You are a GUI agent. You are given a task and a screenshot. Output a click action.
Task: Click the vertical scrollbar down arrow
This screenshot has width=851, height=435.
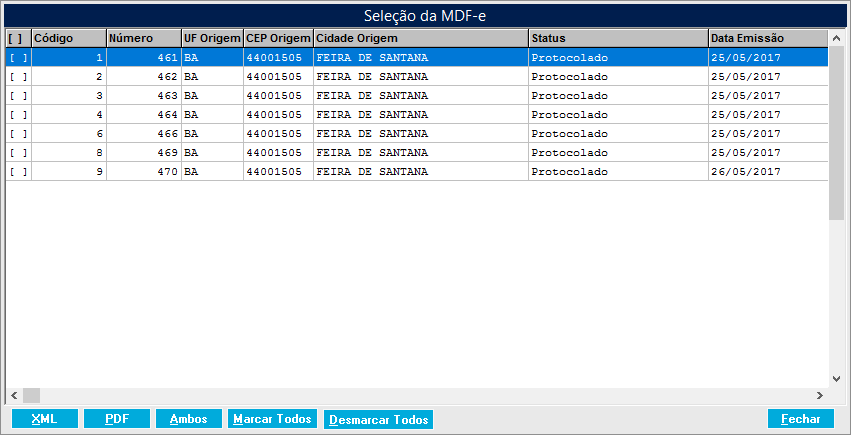coord(836,379)
